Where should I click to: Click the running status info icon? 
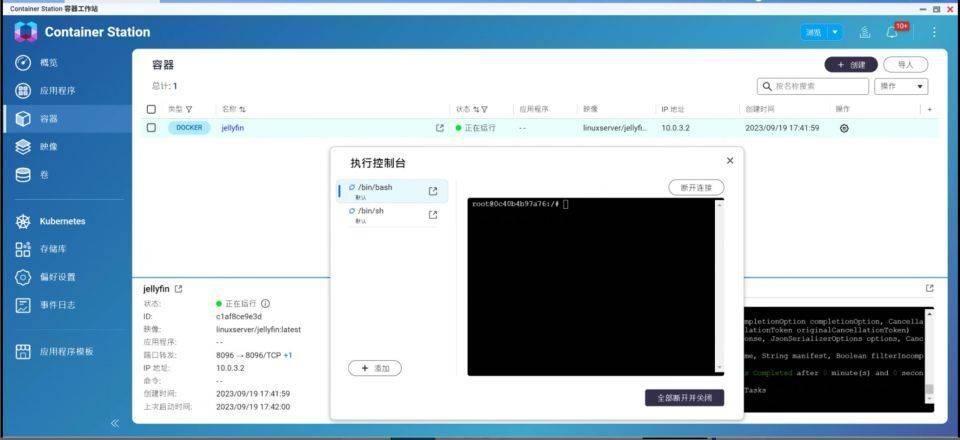coord(265,304)
